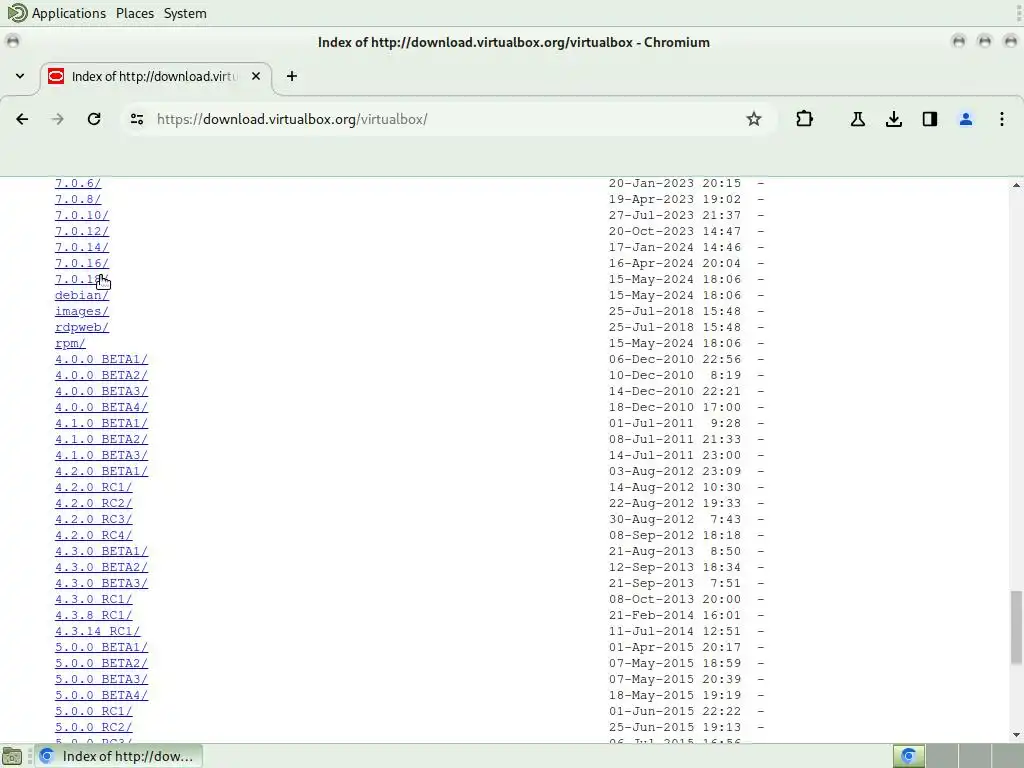Open the images/ directory link

pos(82,311)
